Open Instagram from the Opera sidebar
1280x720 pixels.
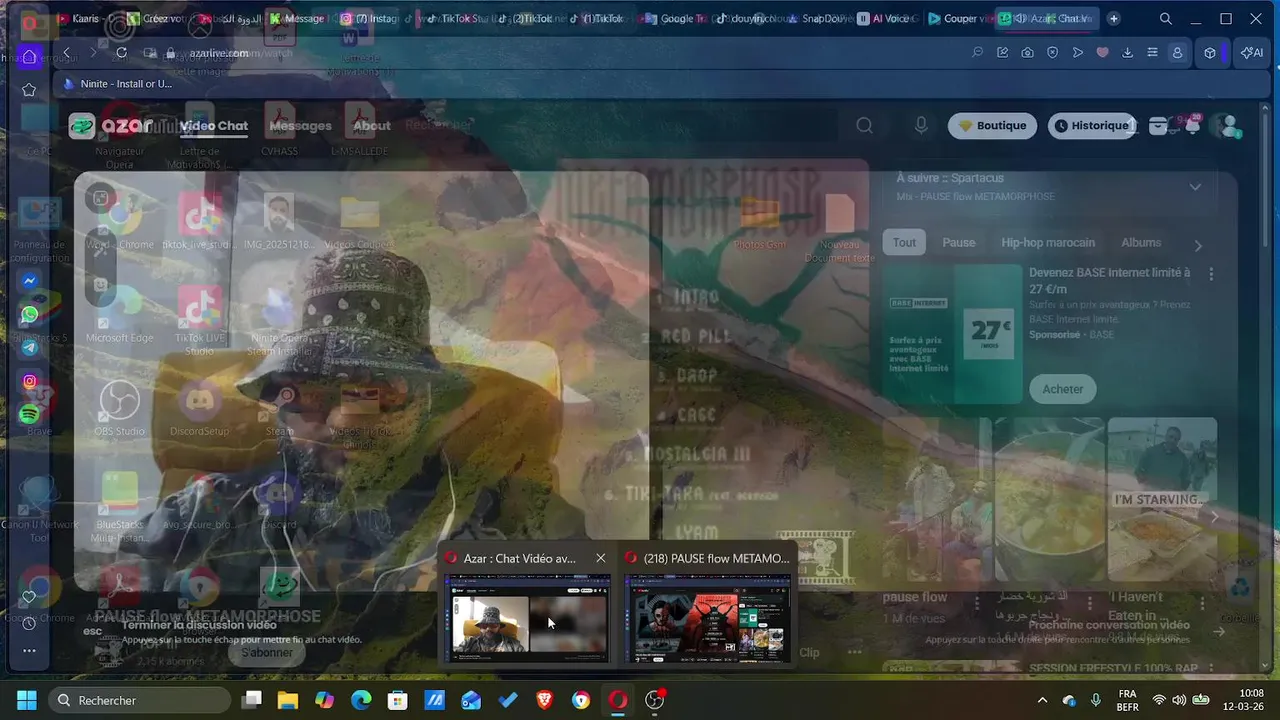[30, 381]
